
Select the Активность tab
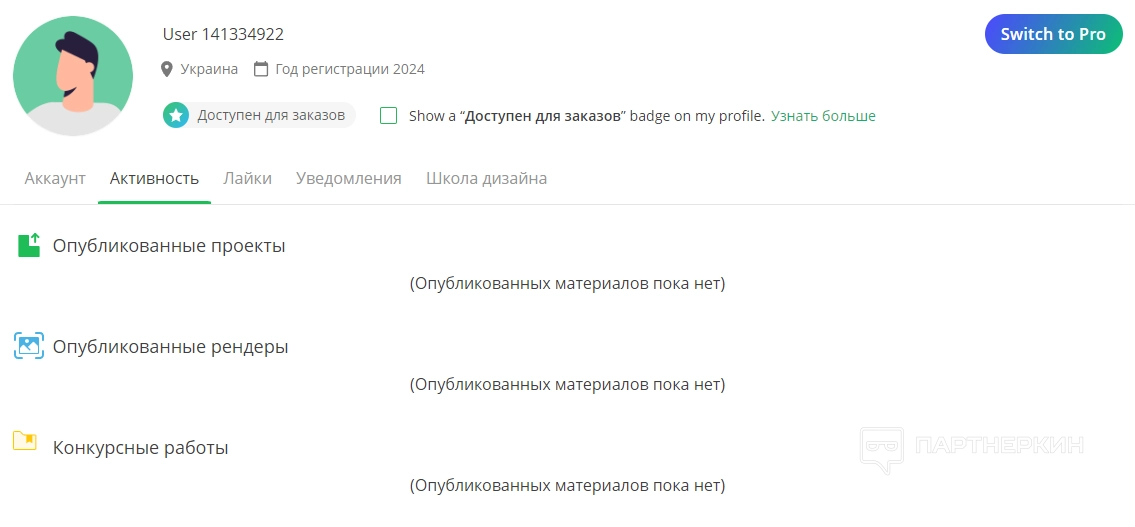coord(154,178)
